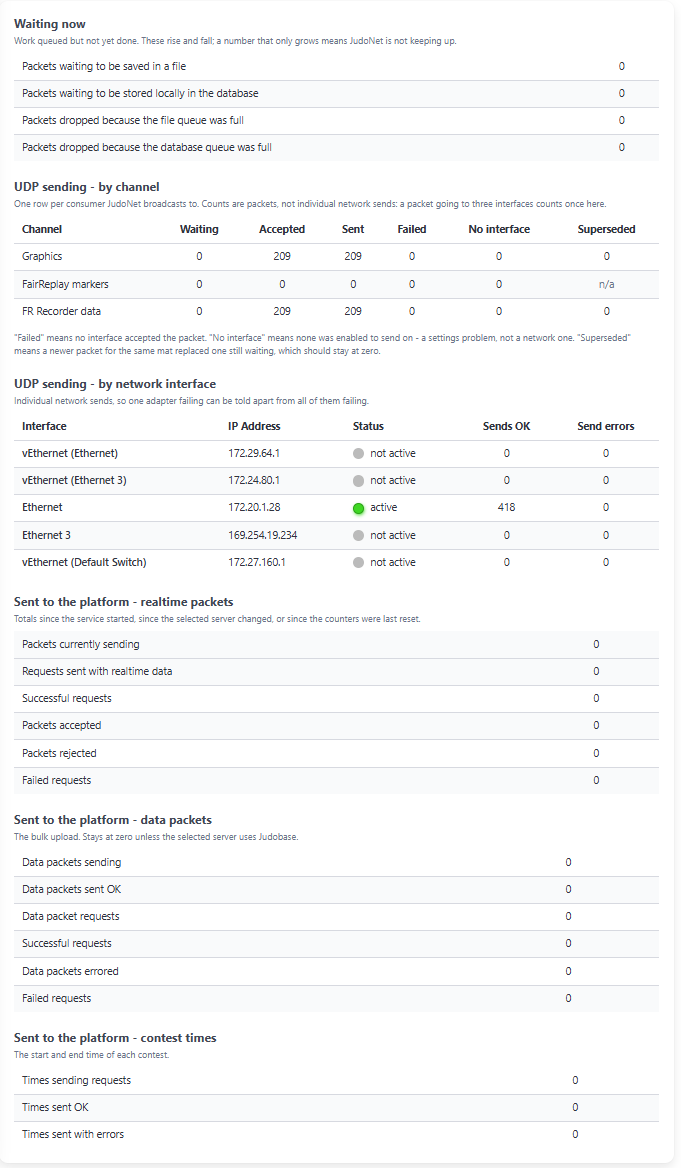The width and height of the screenshot is (681, 1168).
Task: Click the 'Sent to the platform - contest times' heading
Action: tap(115, 1038)
